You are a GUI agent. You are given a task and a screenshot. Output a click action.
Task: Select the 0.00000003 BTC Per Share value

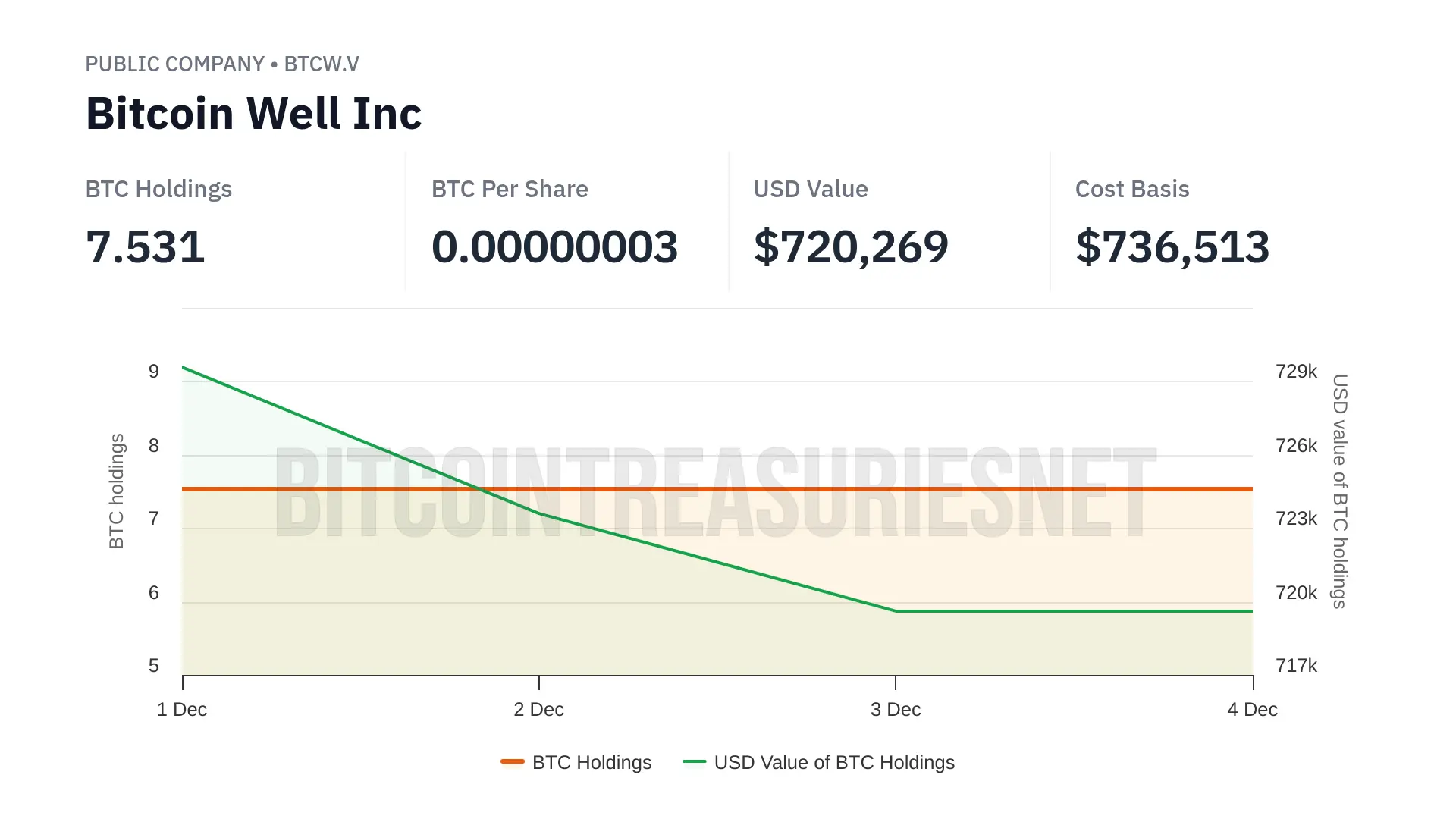(x=554, y=247)
